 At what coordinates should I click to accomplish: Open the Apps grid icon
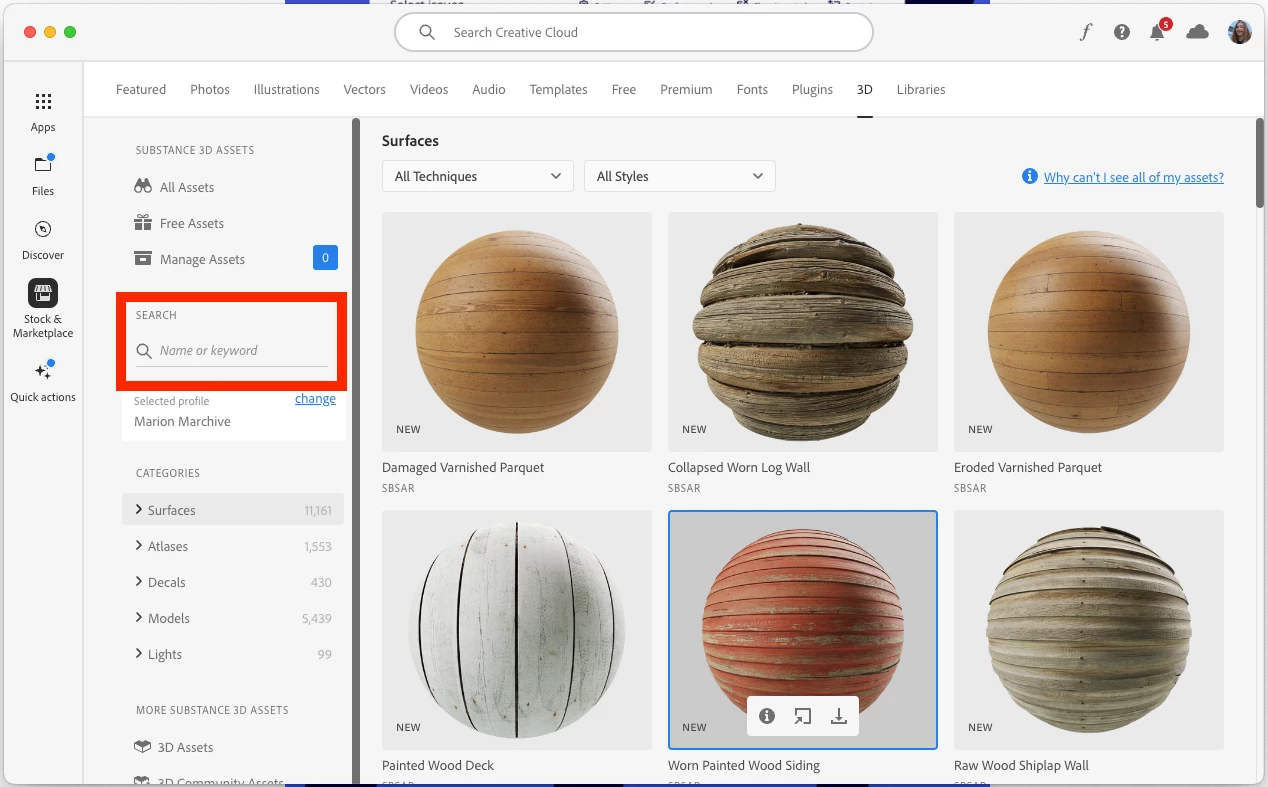coord(43,102)
